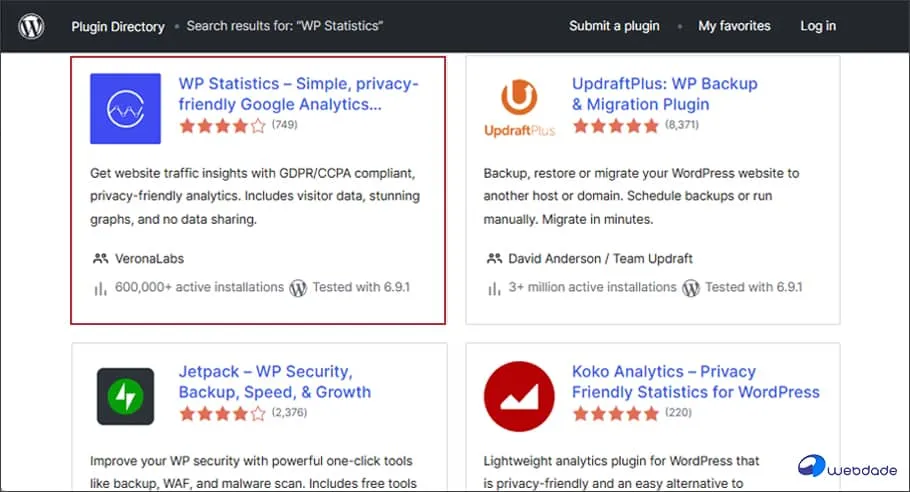This screenshot has height=492, width=910.
Task: Open Koko Analytics plugin title link
Action: coord(695,381)
